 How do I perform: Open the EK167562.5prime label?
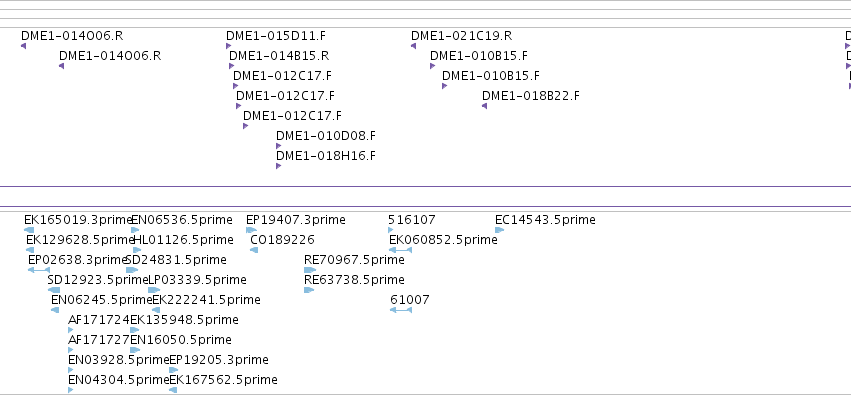(223, 380)
